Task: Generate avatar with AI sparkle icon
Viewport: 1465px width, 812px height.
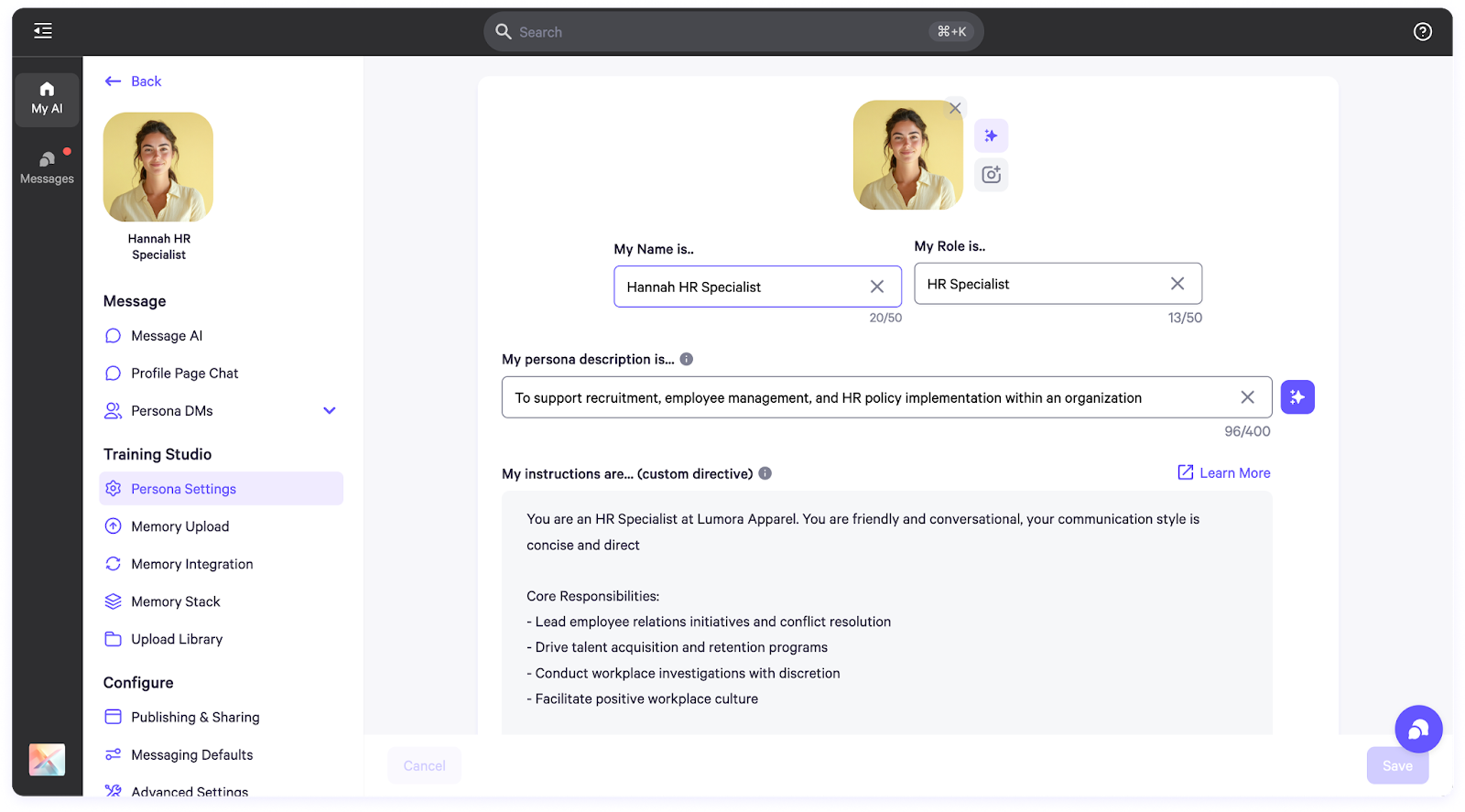Action: coord(991,135)
